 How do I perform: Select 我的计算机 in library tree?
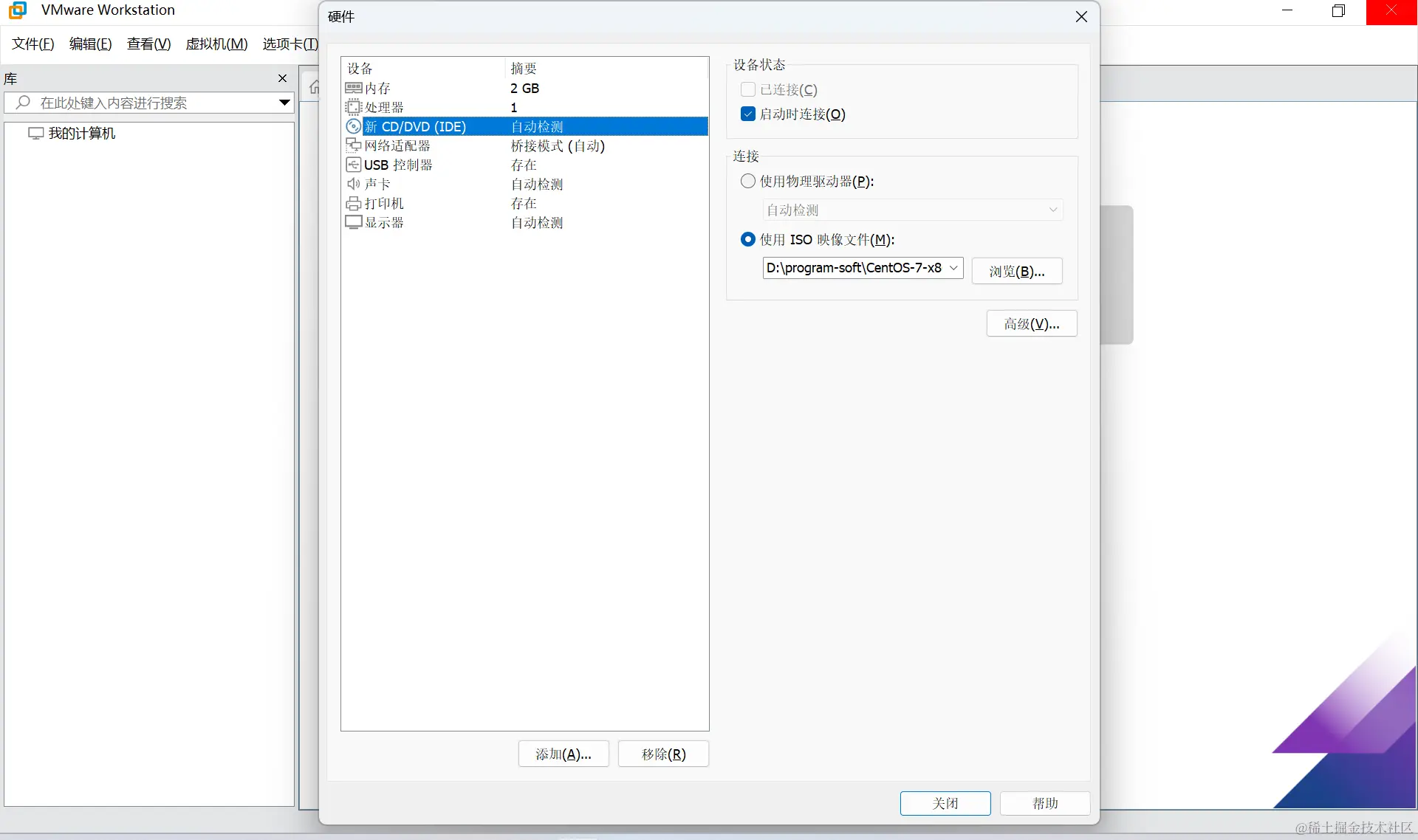tap(81, 134)
